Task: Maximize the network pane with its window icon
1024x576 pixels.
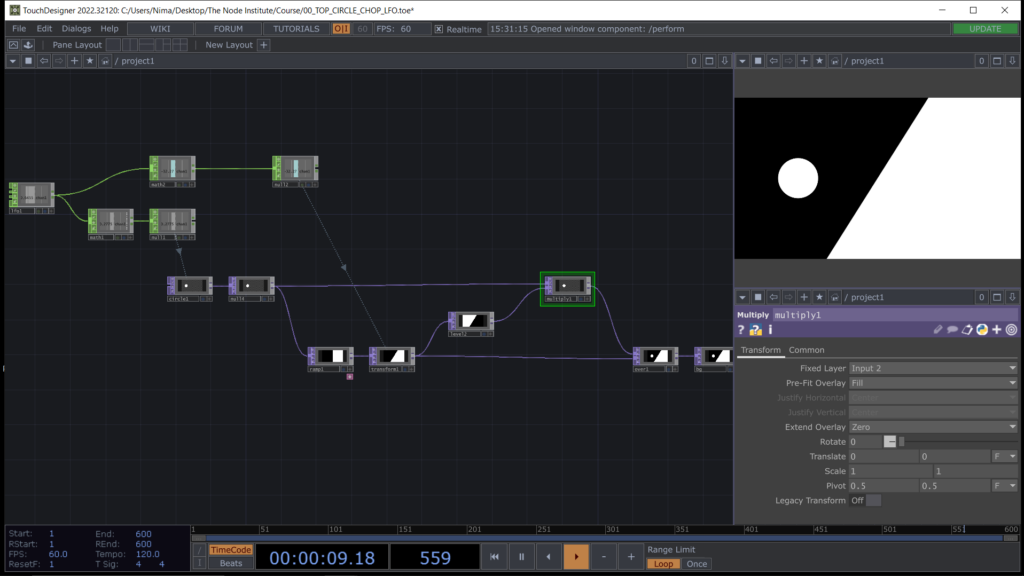Action: coord(709,61)
